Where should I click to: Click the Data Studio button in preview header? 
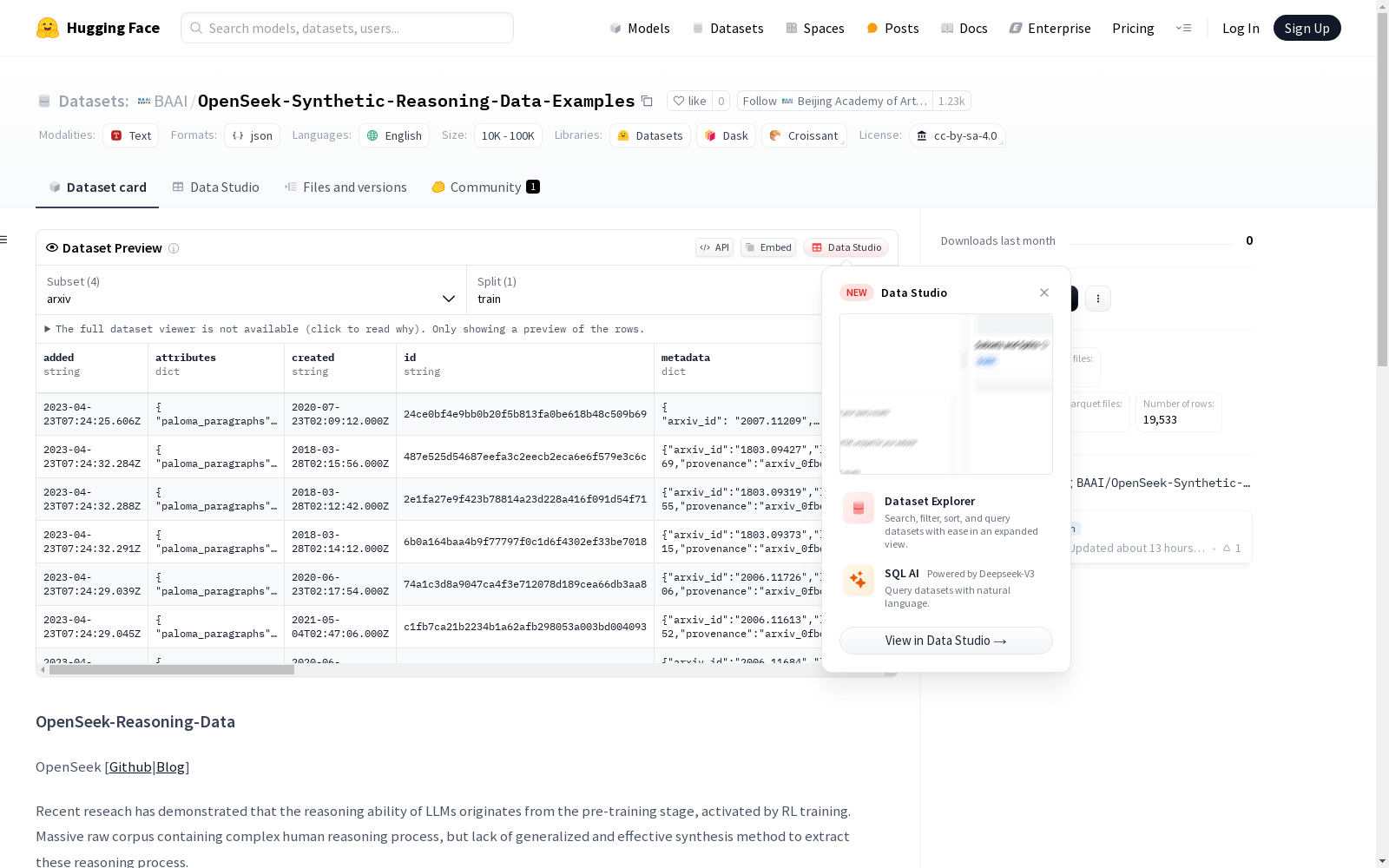(846, 247)
